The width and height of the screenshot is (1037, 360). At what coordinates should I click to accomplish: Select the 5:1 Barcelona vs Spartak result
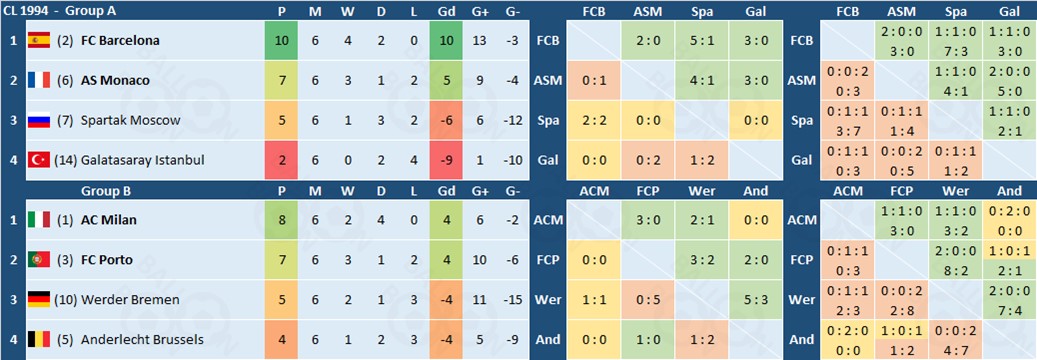pos(702,40)
